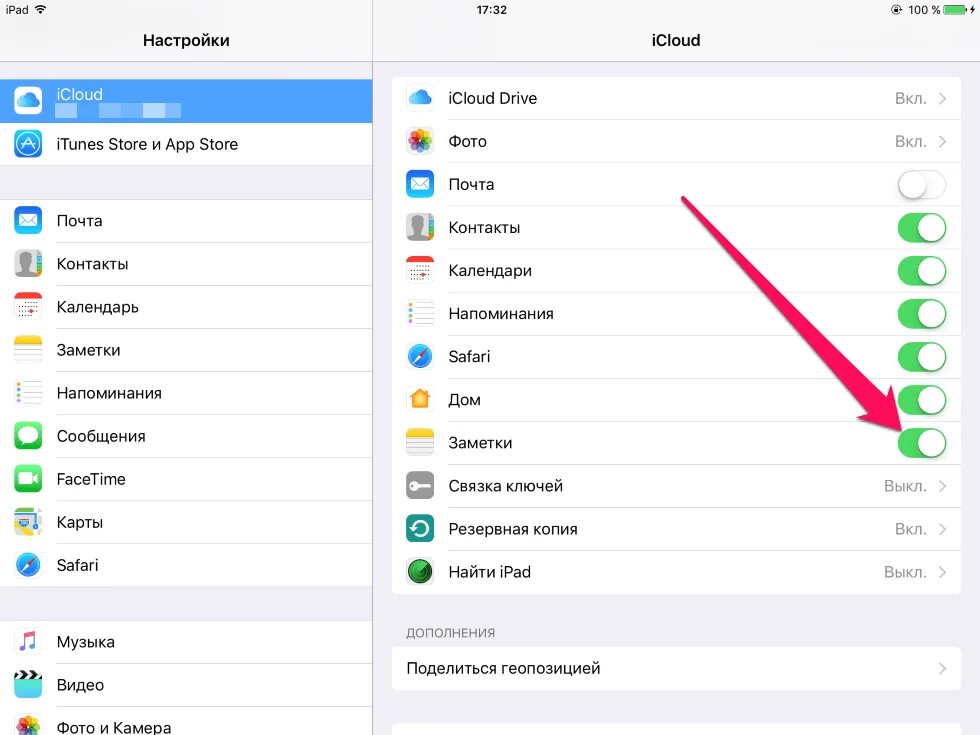Tap the Календарь icon in sidebar
Screen dimensions: 980x735
28,306
